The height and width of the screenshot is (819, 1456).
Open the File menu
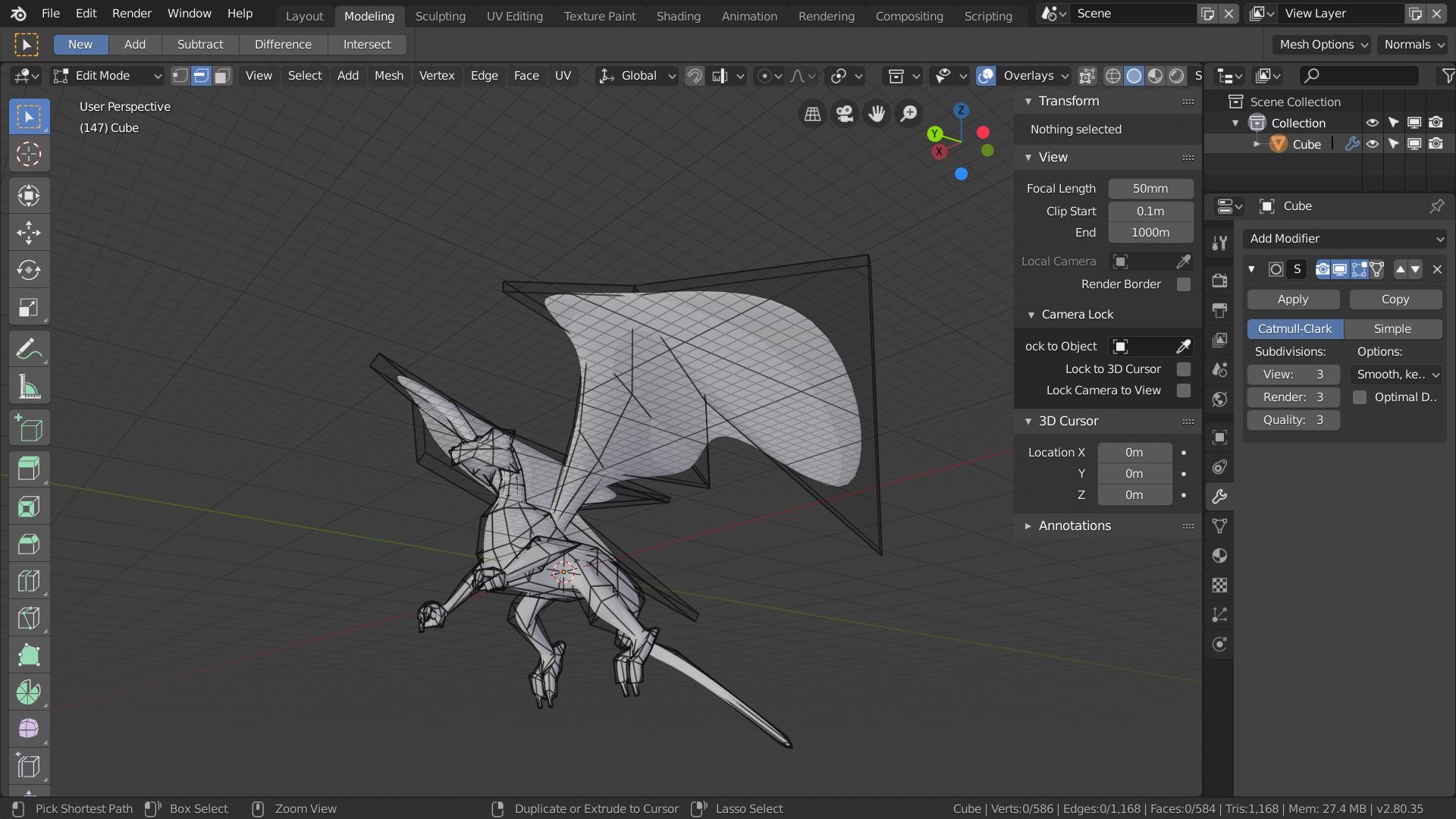(51, 14)
